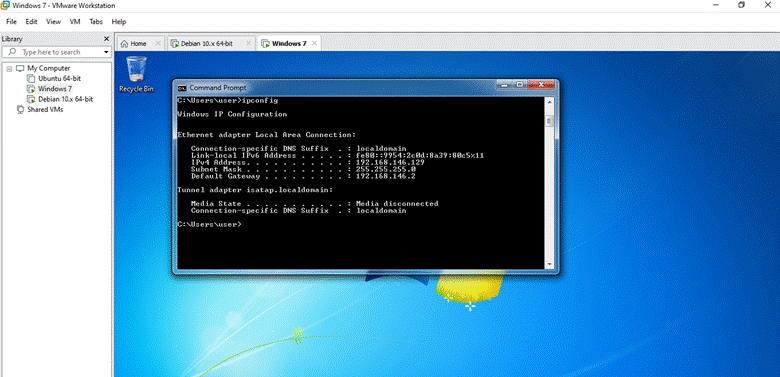
Task: Select Windows 7 VM in library
Action: point(55,89)
